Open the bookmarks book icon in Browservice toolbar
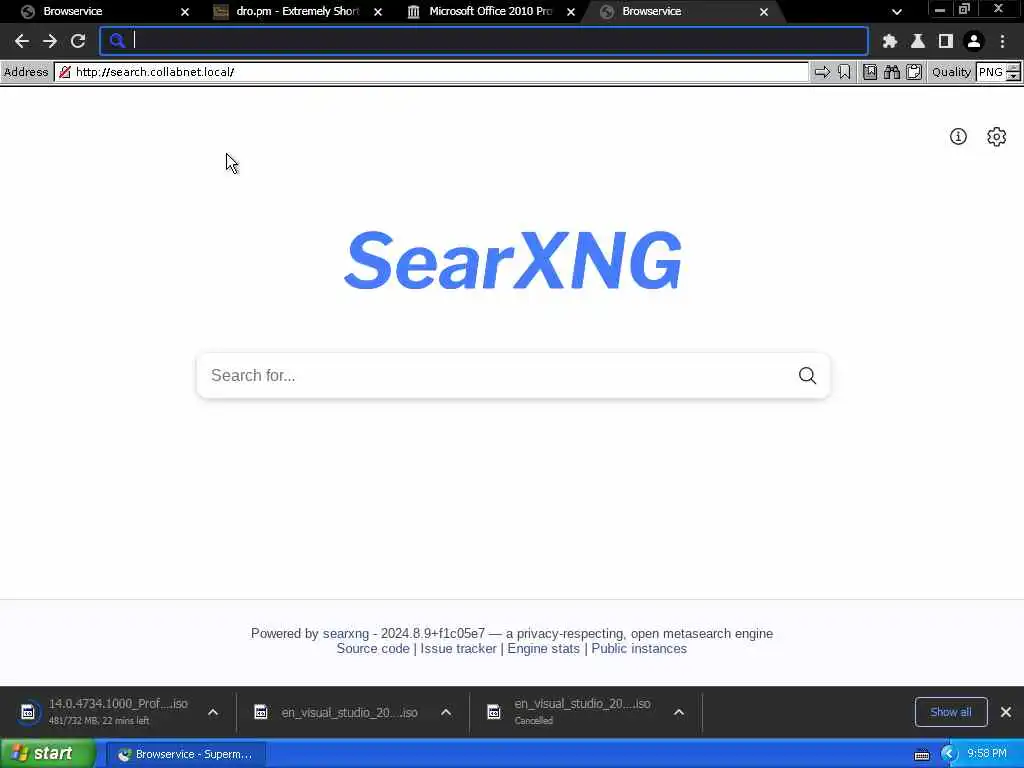Image resolution: width=1024 pixels, height=768 pixels. pos(870,72)
